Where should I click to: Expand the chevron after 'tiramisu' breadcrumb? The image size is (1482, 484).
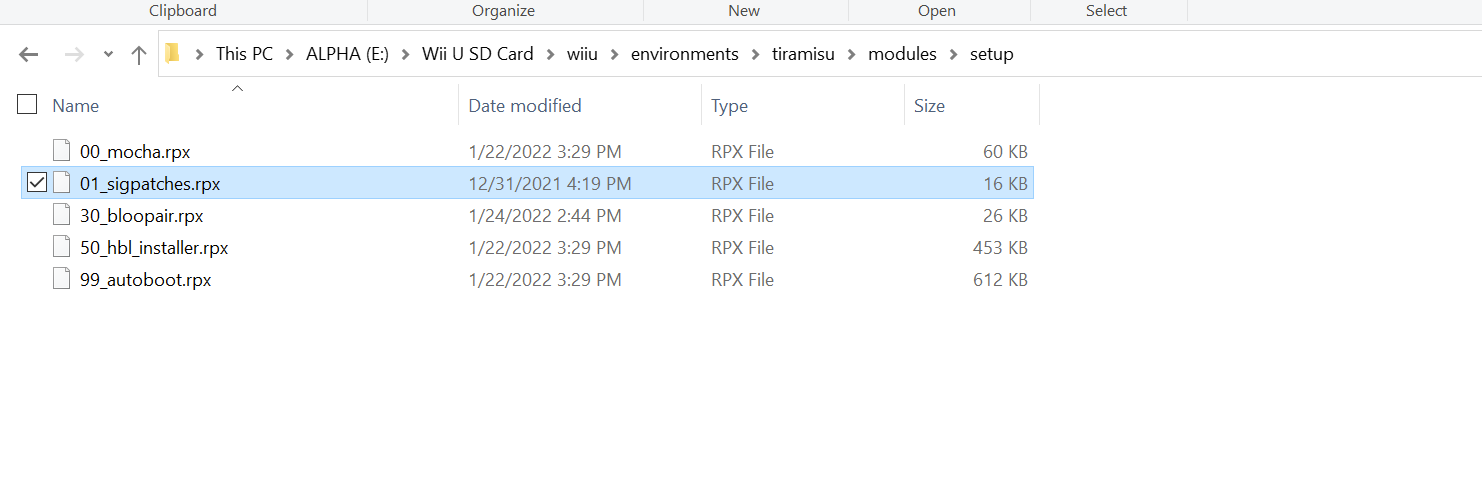coord(851,54)
